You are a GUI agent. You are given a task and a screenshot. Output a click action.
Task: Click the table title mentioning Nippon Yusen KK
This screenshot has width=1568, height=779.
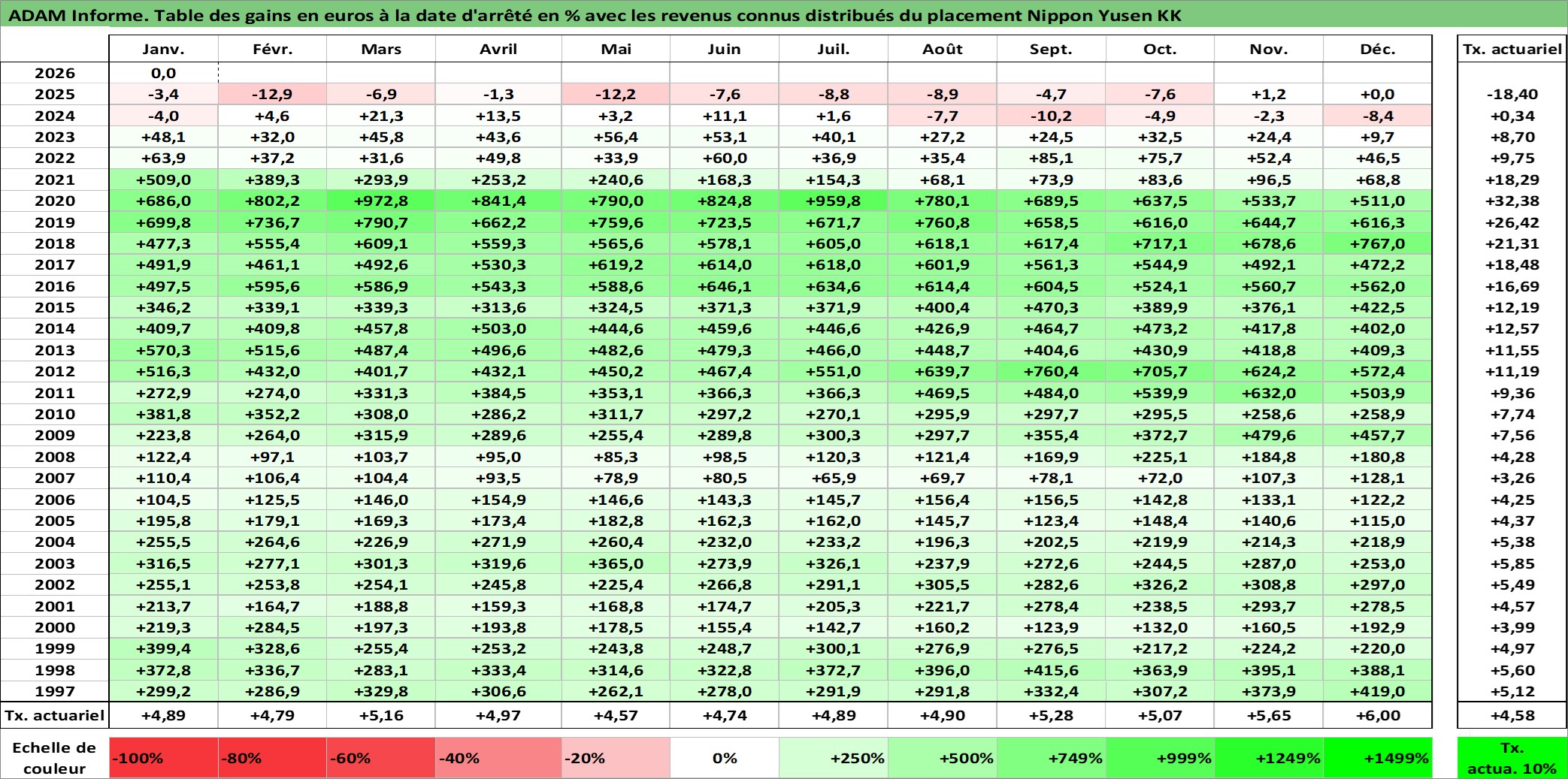(595, 16)
